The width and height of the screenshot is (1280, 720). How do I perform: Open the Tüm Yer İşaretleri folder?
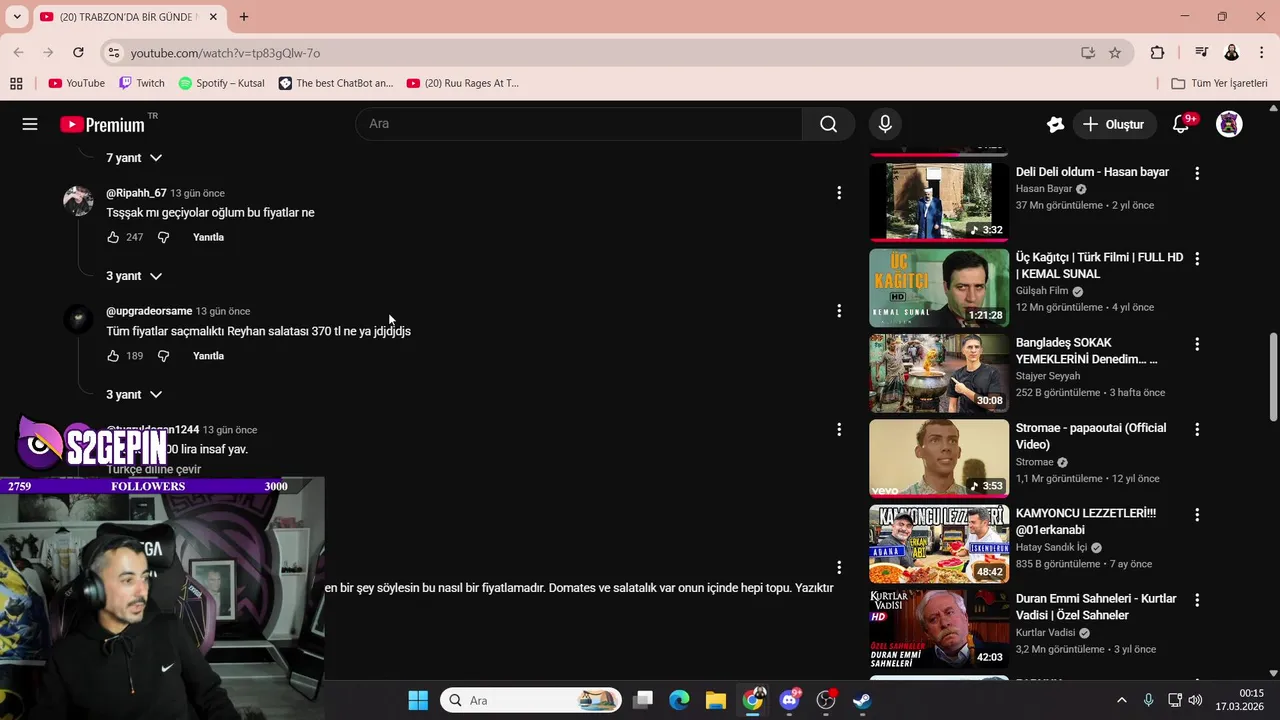coord(1220,83)
